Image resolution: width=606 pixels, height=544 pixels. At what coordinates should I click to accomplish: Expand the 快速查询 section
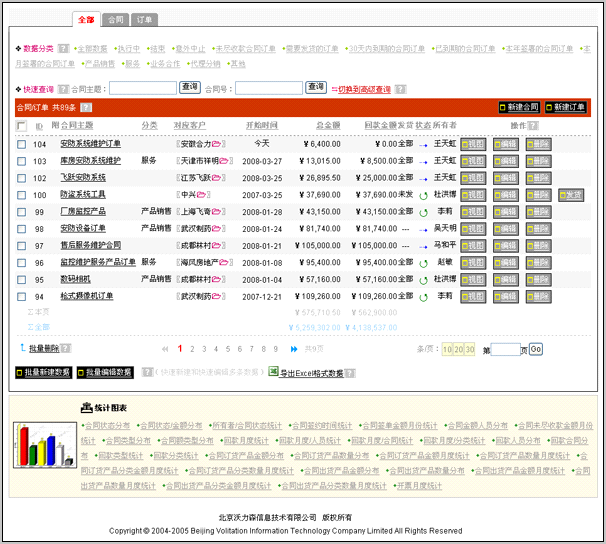point(18,88)
